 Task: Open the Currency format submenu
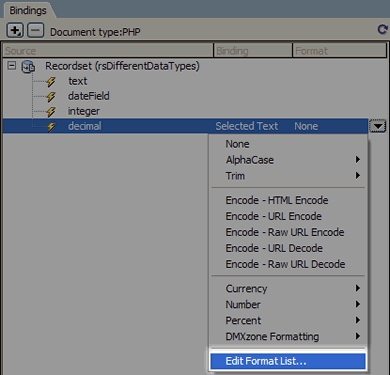click(x=288, y=288)
